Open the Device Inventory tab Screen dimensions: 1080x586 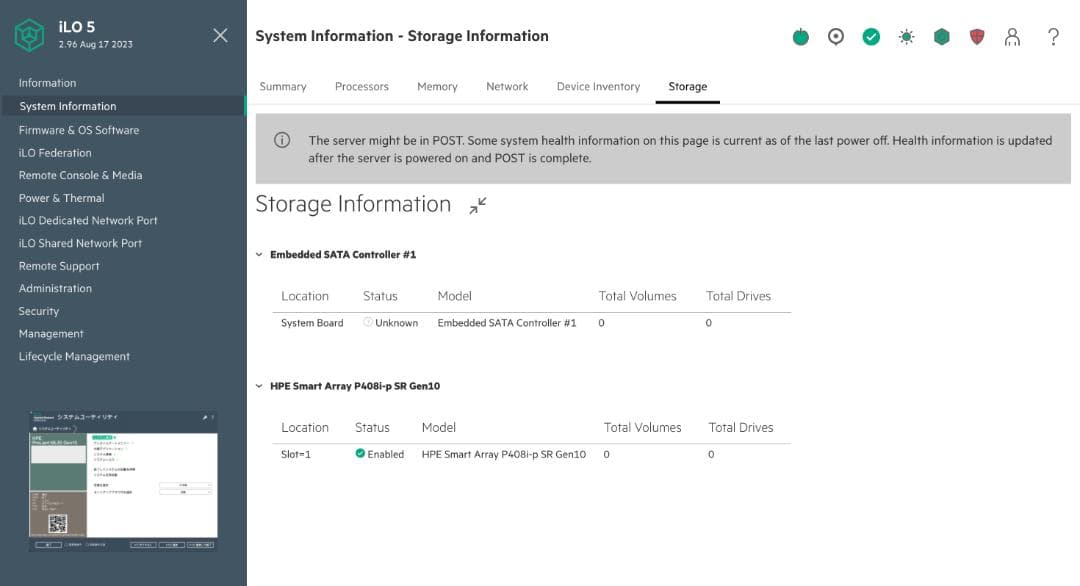[598, 86]
